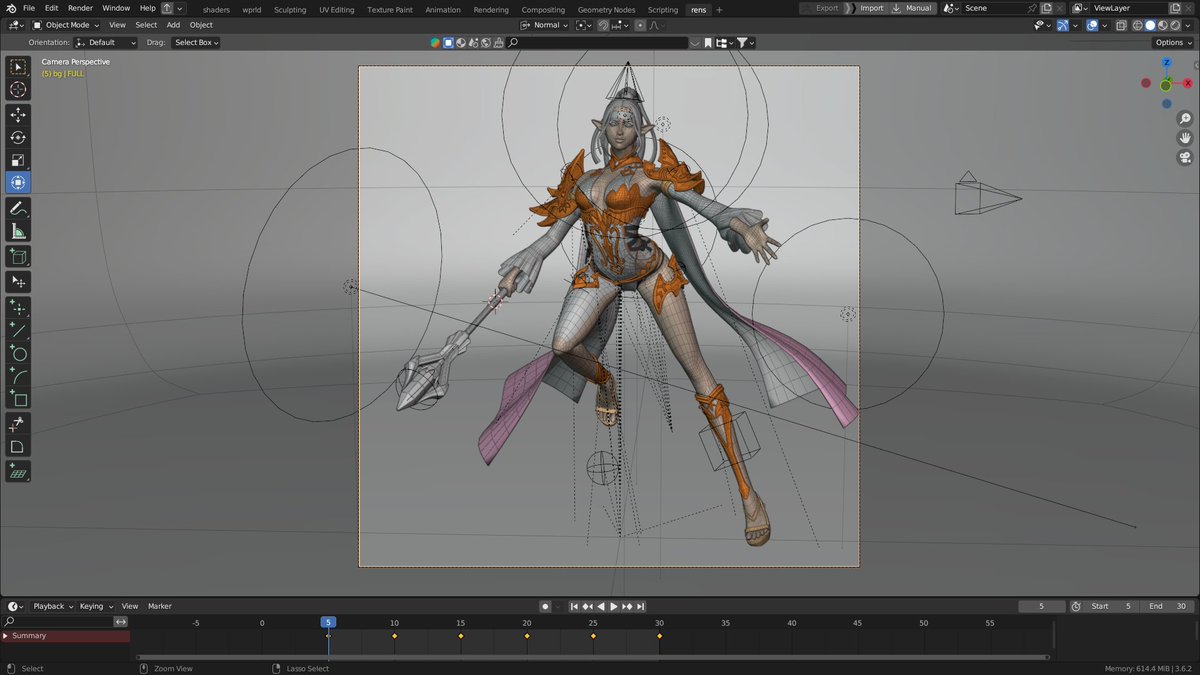The image size is (1200, 675).
Task: Toggle auto keying record button
Action: click(545, 606)
